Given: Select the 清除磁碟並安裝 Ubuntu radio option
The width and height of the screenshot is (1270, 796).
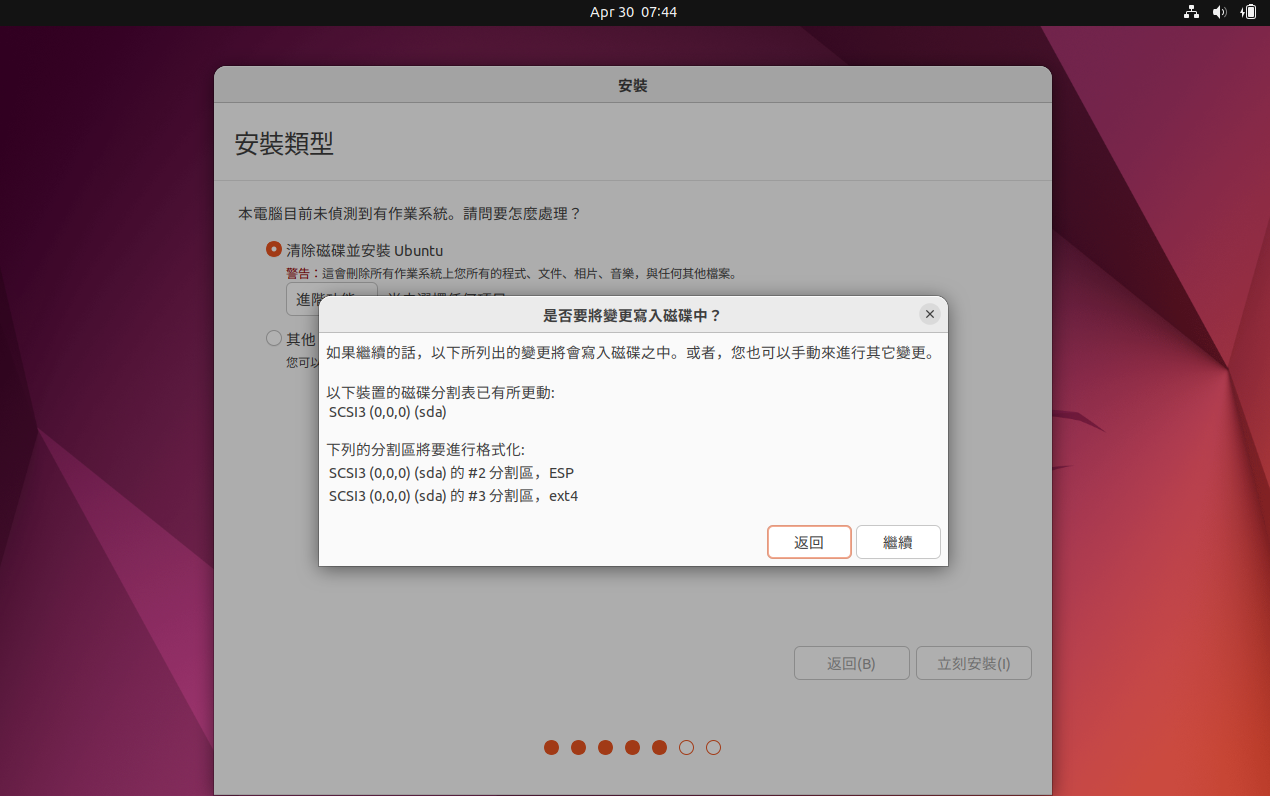Looking at the screenshot, I should coord(274,249).
